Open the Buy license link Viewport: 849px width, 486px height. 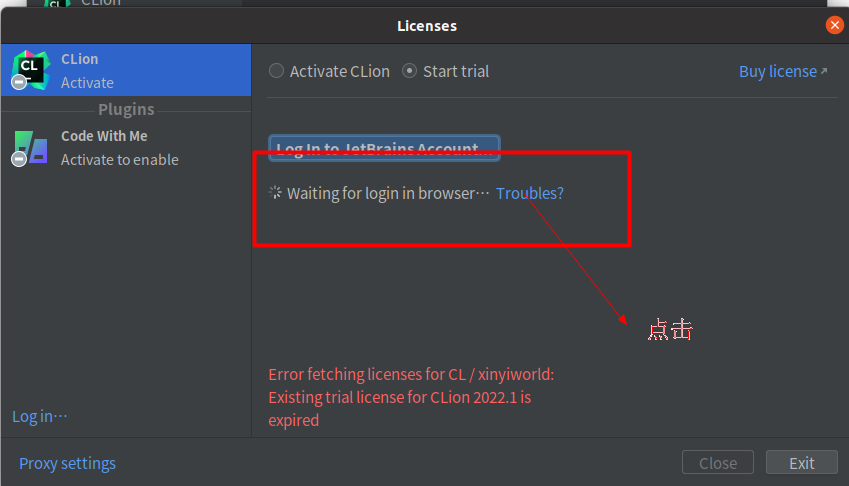click(x=778, y=71)
